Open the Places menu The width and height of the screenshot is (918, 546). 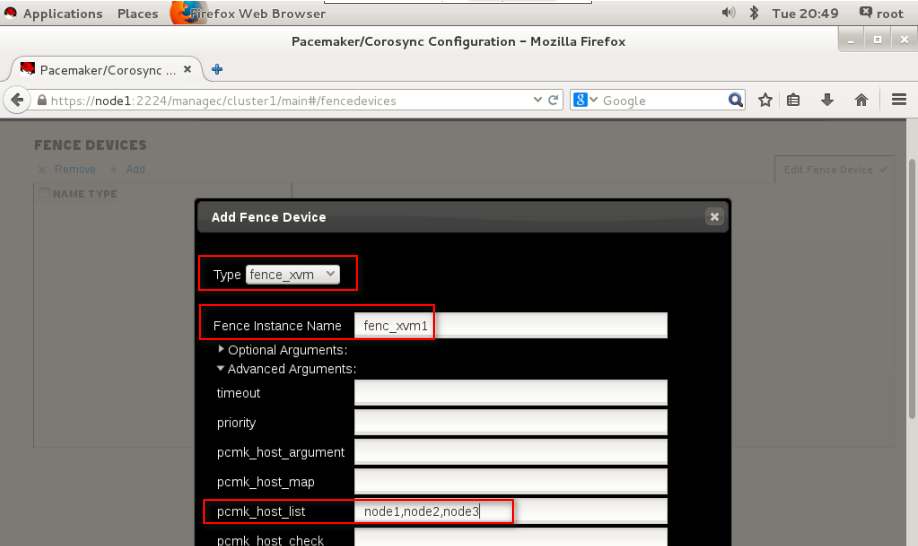[138, 13]
